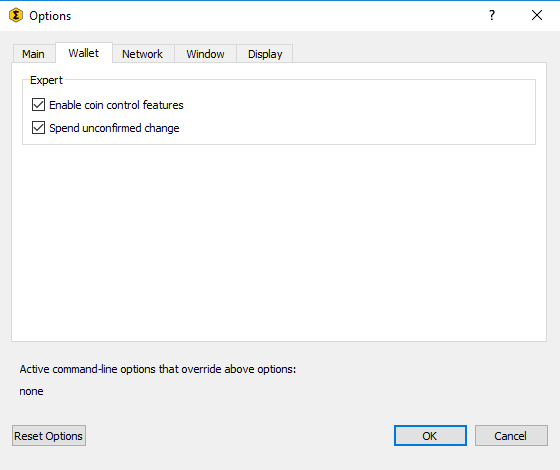Click the 'Spend unconfirmed change' label text

click(114, 128)
